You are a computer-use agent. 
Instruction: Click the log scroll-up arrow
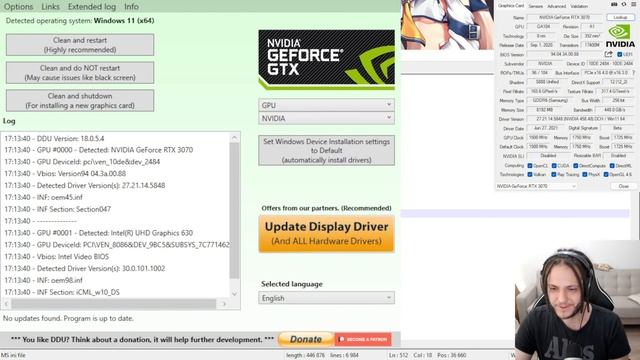point(234,138)
